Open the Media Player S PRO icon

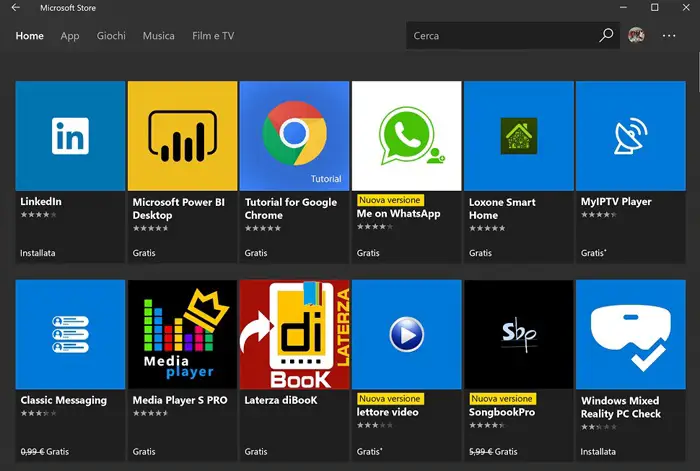(182, 334)
